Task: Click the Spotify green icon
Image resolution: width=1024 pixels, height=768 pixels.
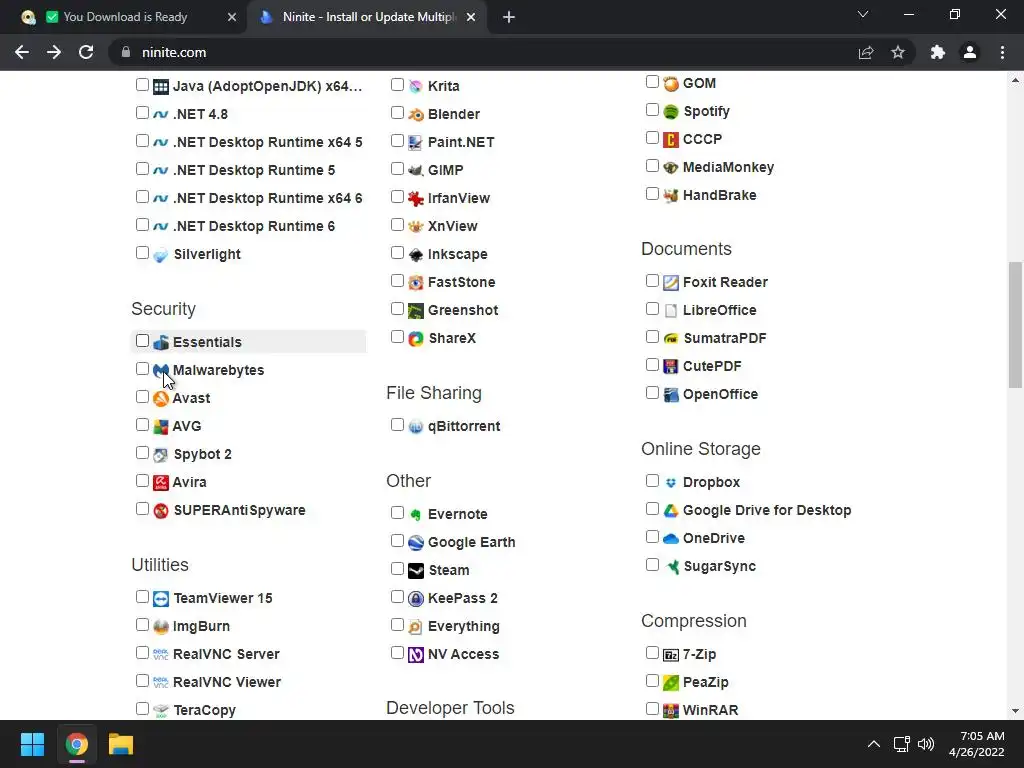Action: pos(671,112)
